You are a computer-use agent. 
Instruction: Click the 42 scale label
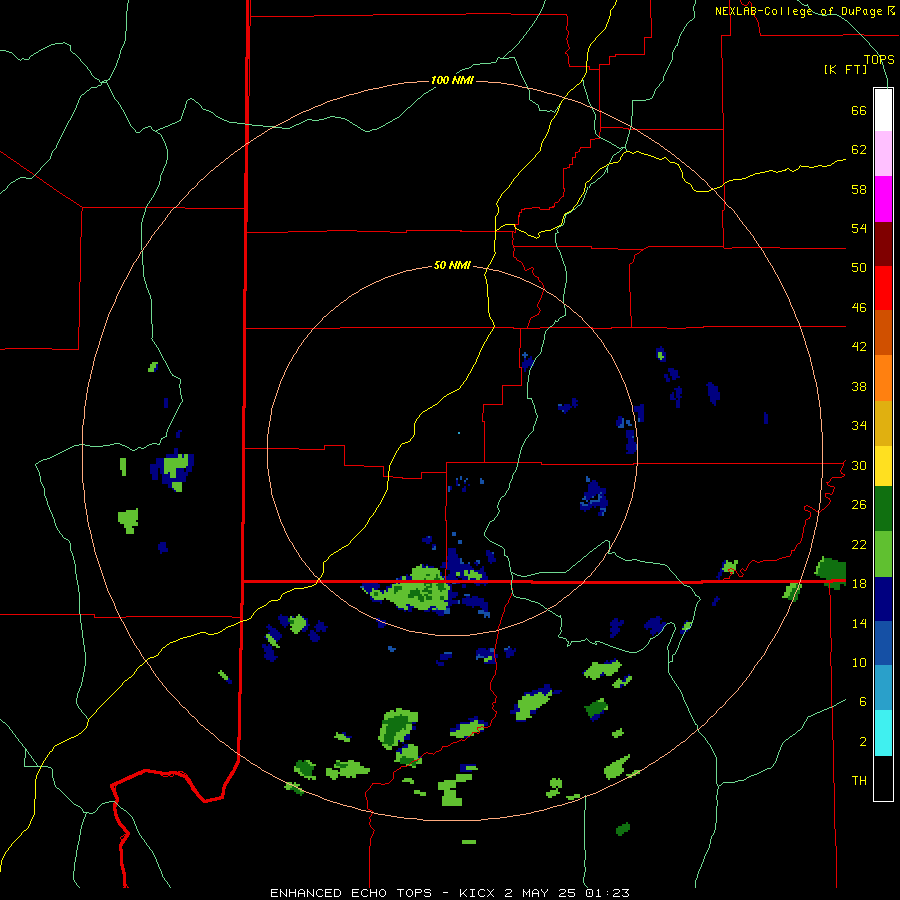pos(859,346)
